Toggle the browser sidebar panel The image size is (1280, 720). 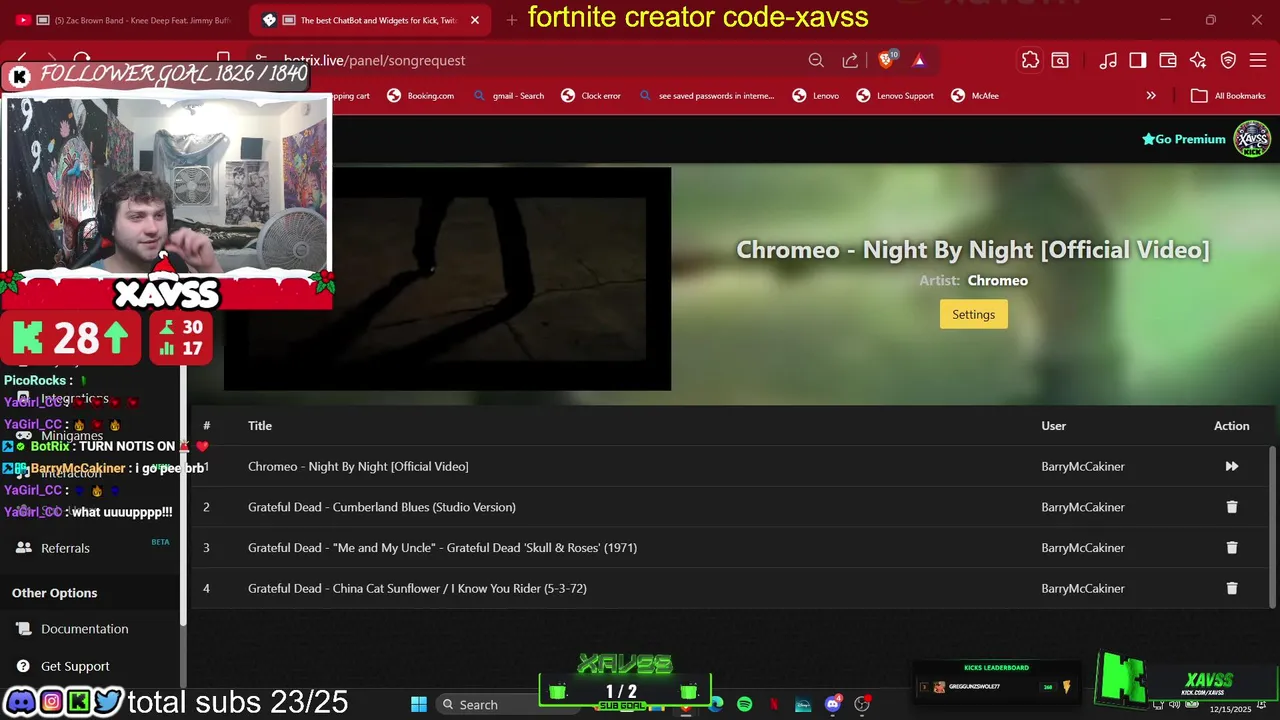pyautogui.click(x=1138, y=60)
